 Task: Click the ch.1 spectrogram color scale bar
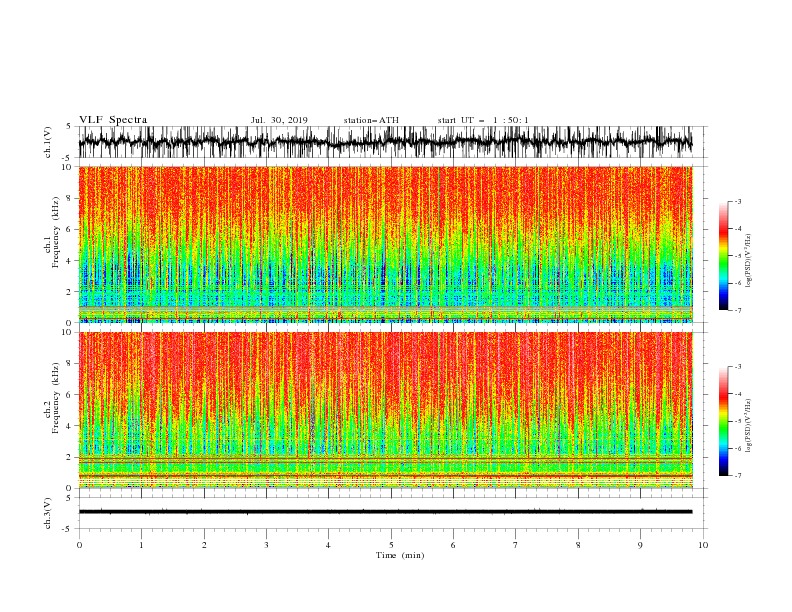pos(723,256)
